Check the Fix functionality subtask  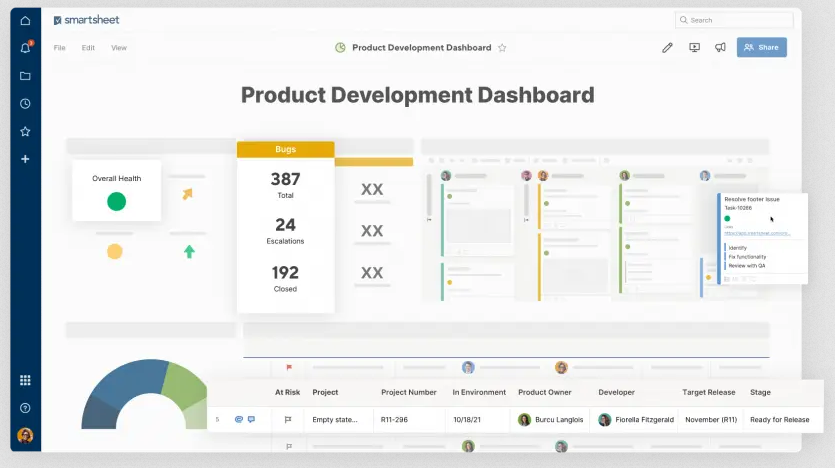pyautogui.click(x=747, y=257)
